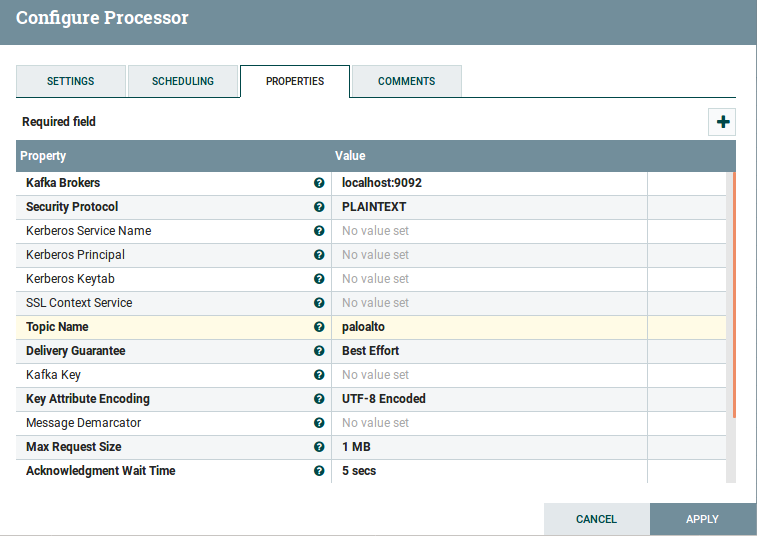The width and height of the screenshot is (757, 536).
Task: Open Security Protocol PLAINTEXT value
Action: tap(489, 207)
